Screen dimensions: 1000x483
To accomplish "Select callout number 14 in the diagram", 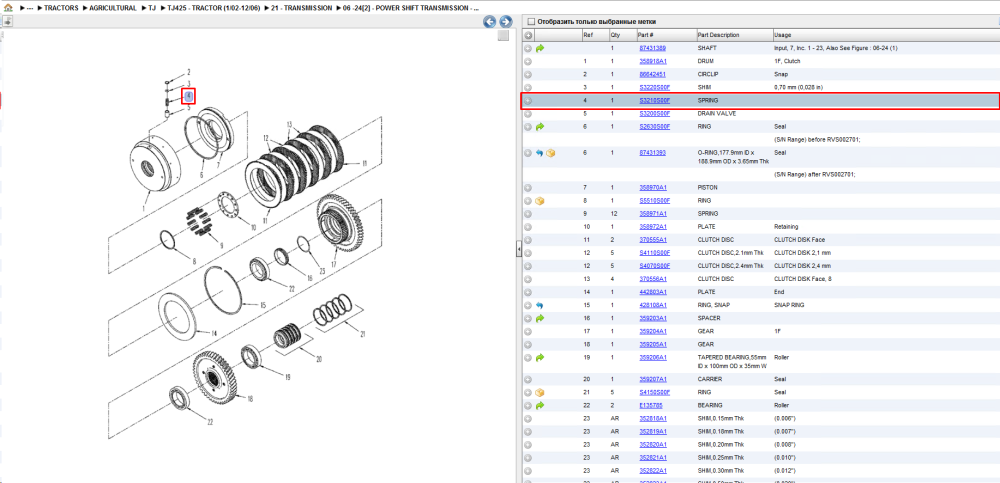I will (x=214, y=333).
